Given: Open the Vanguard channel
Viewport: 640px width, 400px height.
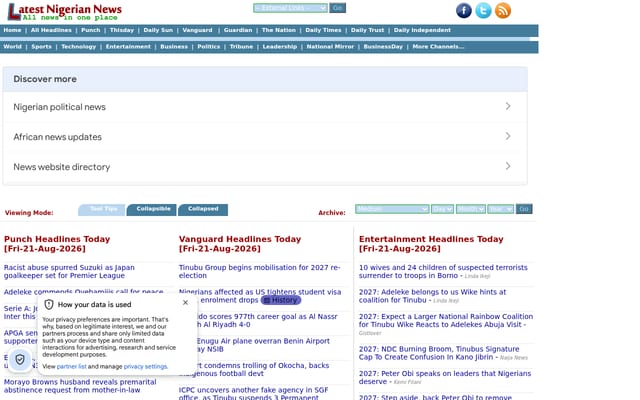Looking at the screenshot, I should point(197,30).
